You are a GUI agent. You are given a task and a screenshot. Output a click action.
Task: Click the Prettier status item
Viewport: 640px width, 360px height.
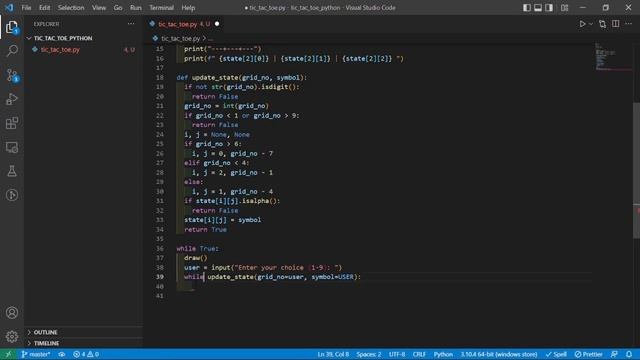tap(589, 354)
